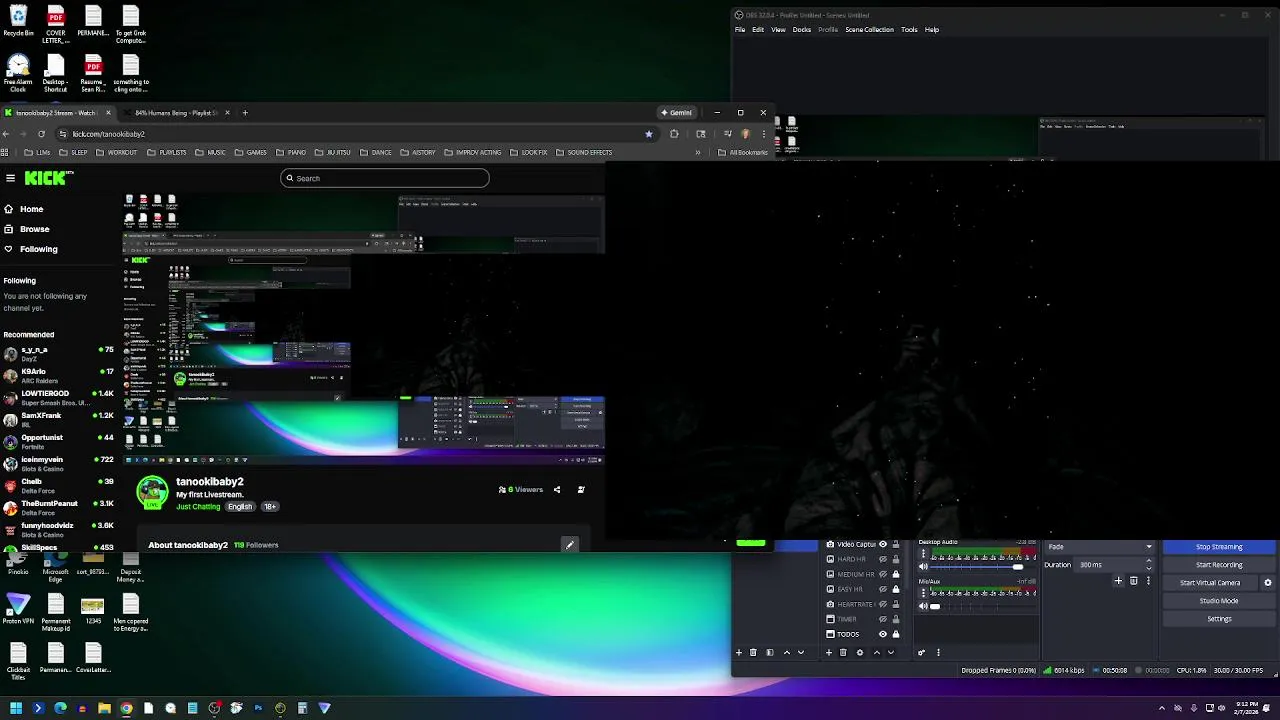Show the MEDIUM HR source
The width and height of the screenshot is (1280, 720).
pos(883,574)
